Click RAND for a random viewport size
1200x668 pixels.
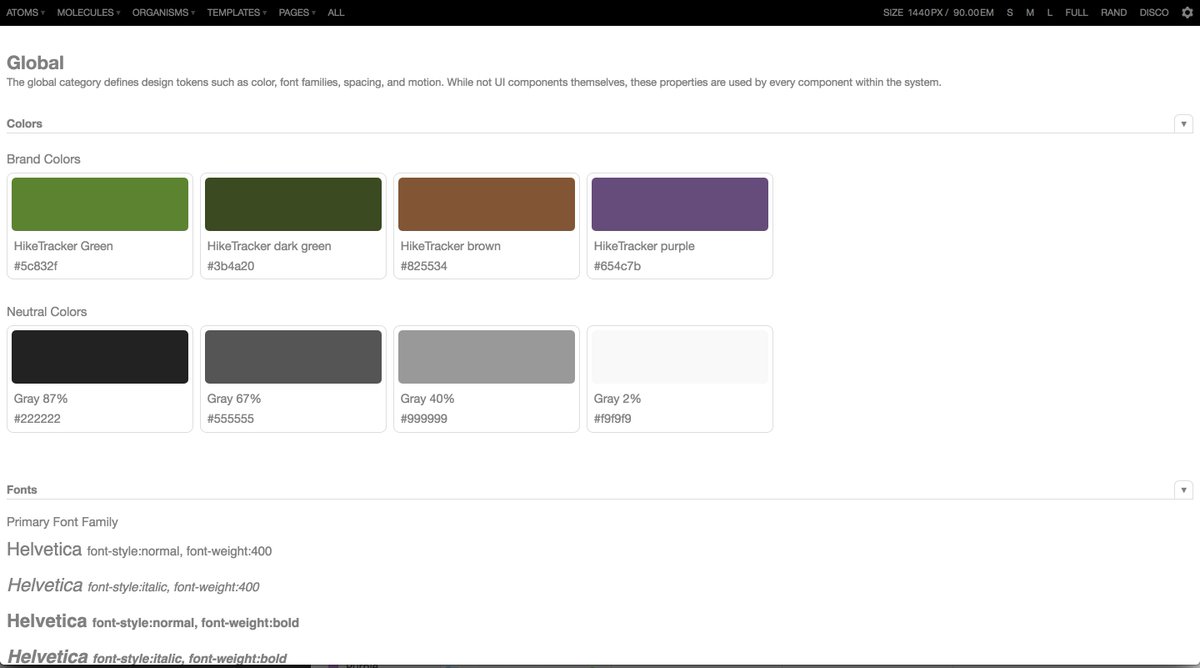pyautogui.click(x=1114, y=12)
